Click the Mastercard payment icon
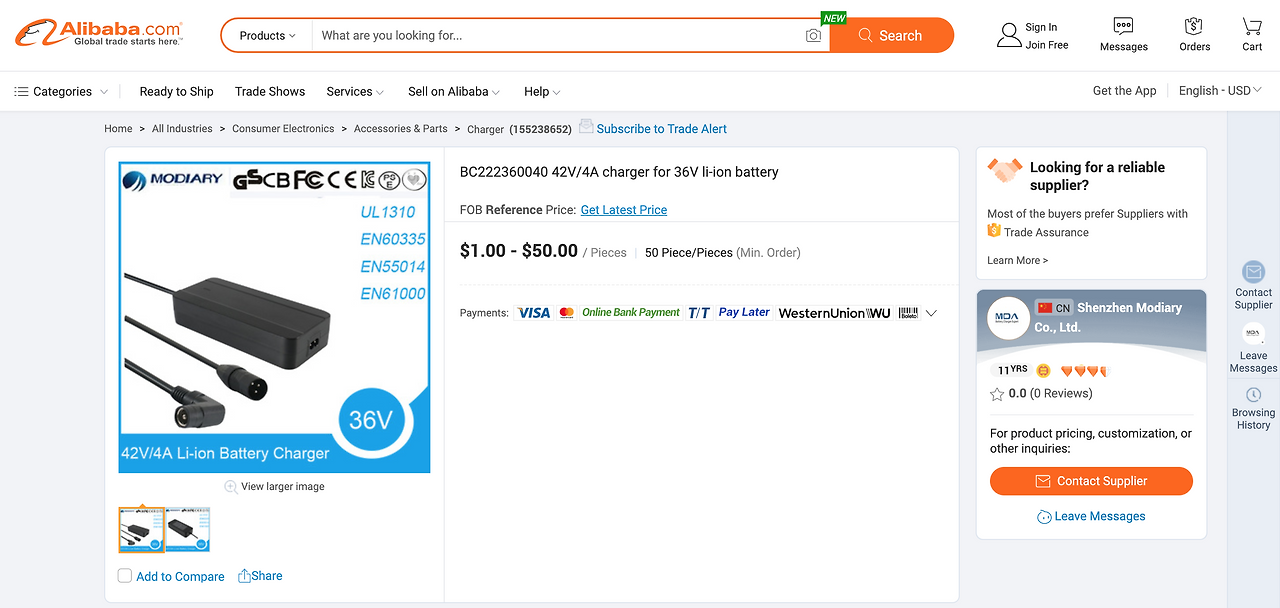The height and width of the screenshot is (608, 1280). point(567,313)
